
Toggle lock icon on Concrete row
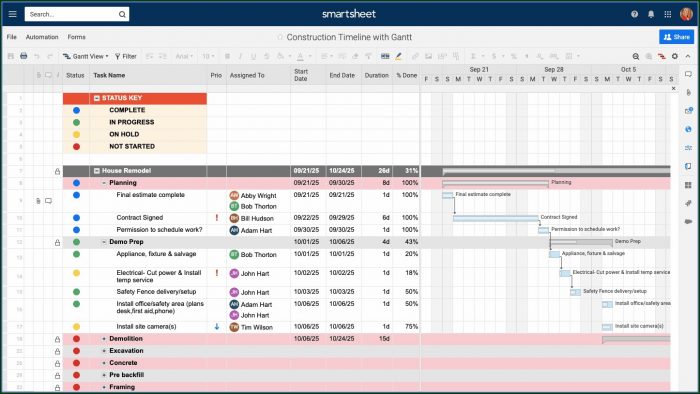click(58, 363)
